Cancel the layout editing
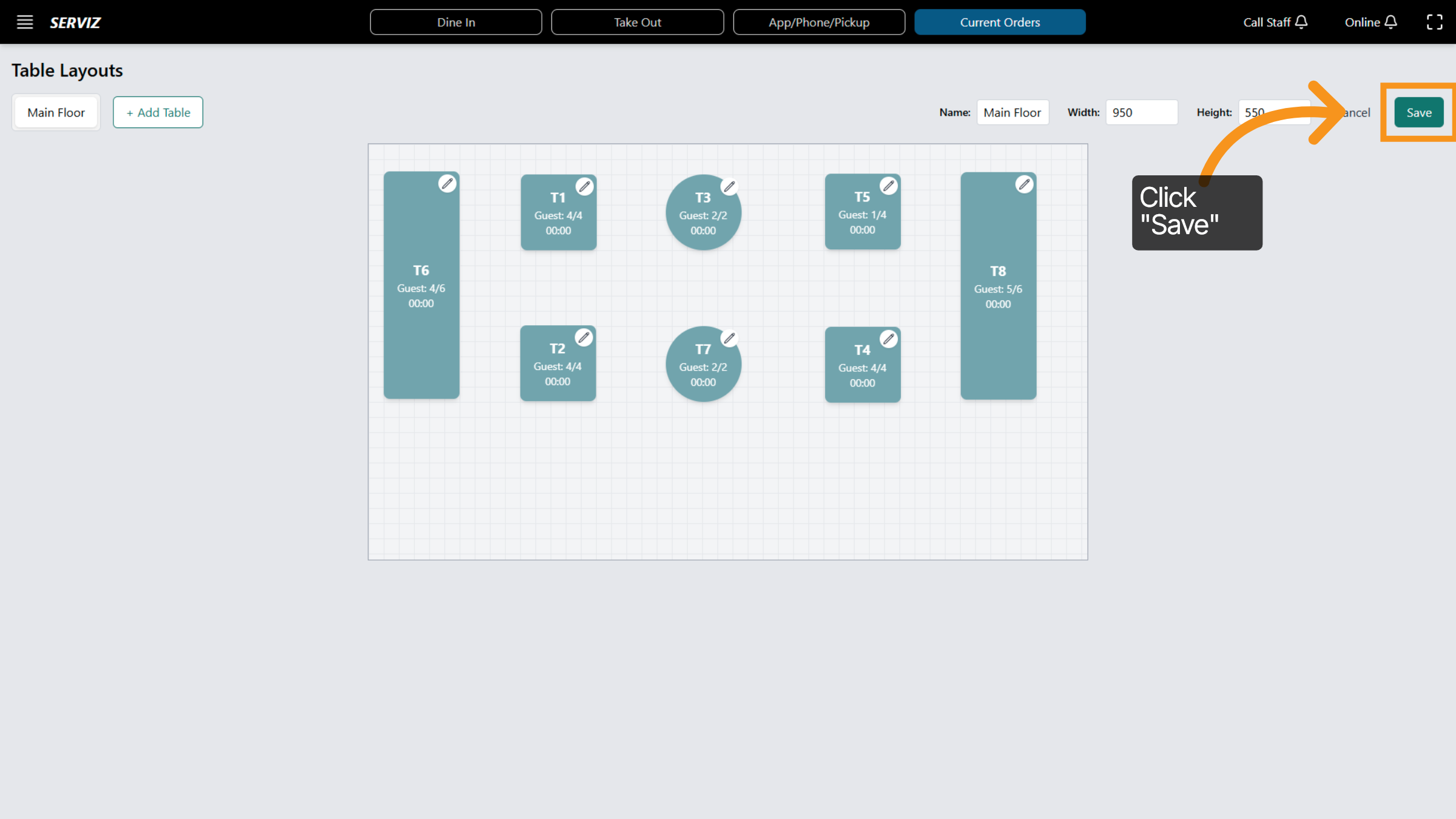Viewport: 1456px width, 819px height. click(x=1353, y=112)
